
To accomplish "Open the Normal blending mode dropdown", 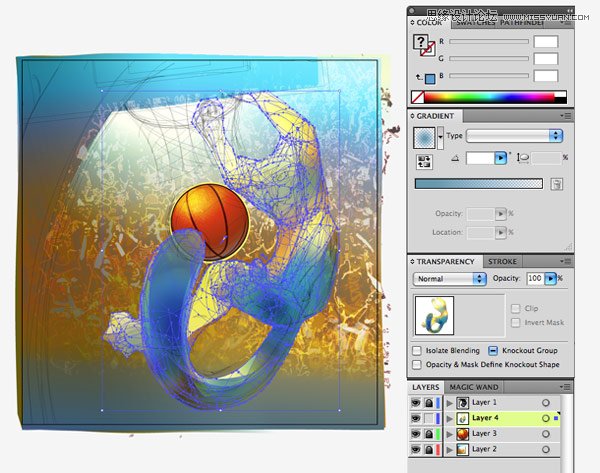I will coord(450,279).
